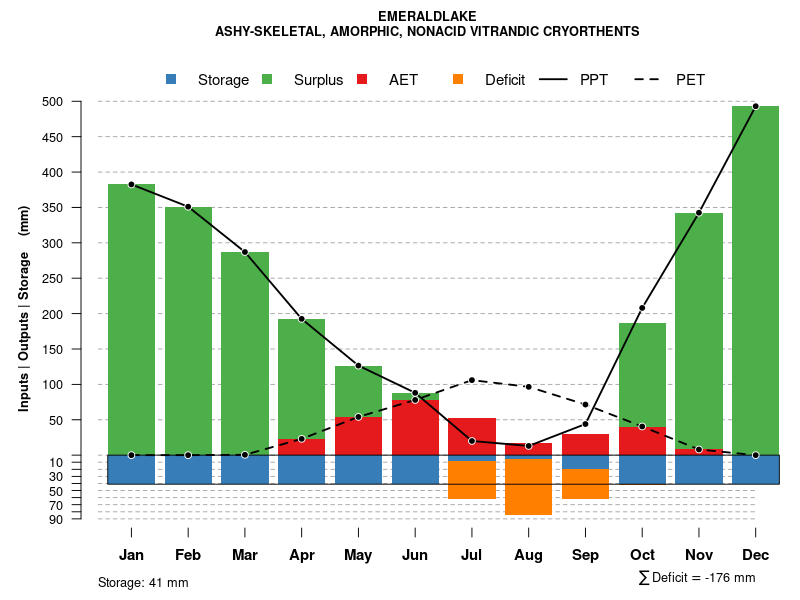Click the EMERALDLAKE chart title
This screenshot has height=600, width=800.
(x=427, y=16)
